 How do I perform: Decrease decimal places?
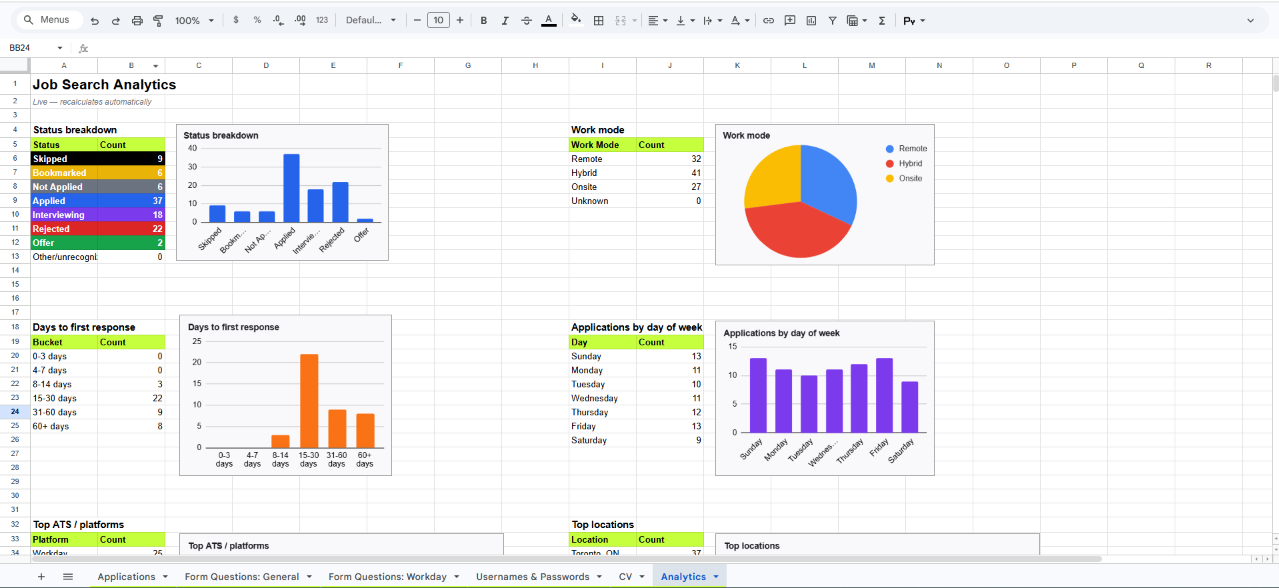(278, 20)
